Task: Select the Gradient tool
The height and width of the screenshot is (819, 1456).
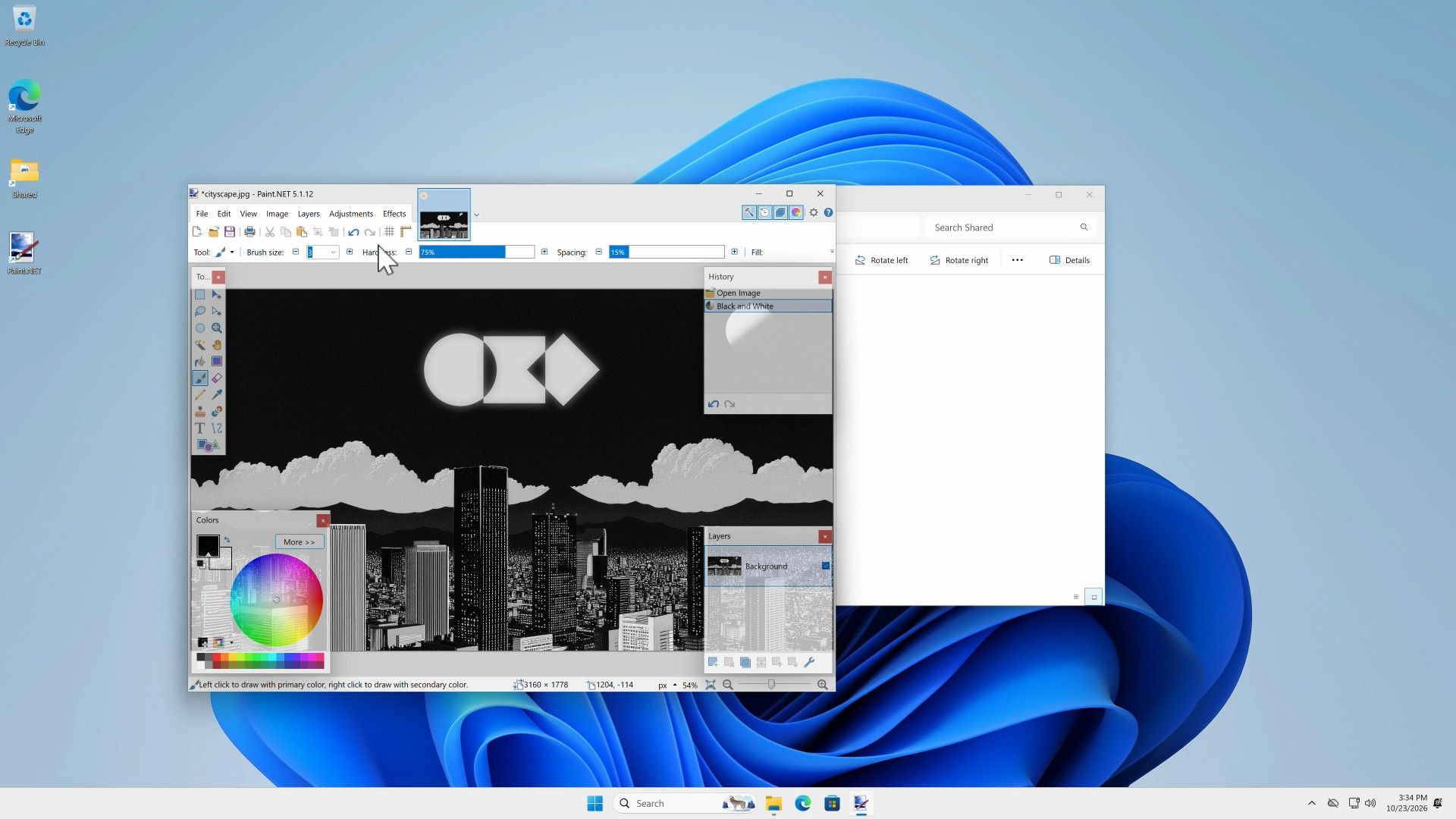Action: point(217,361)
